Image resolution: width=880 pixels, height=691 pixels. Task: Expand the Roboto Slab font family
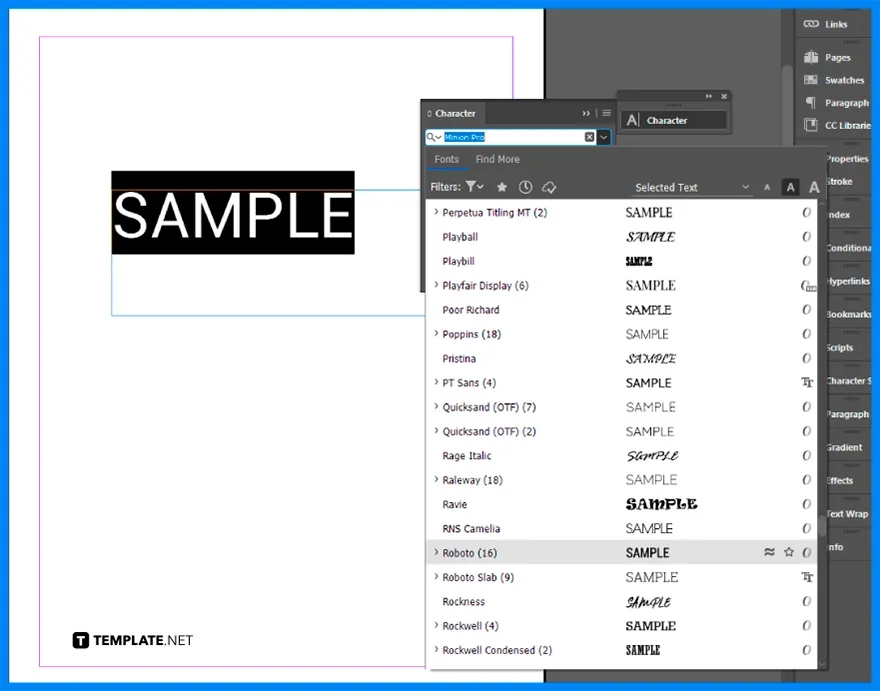click(435, 577)
